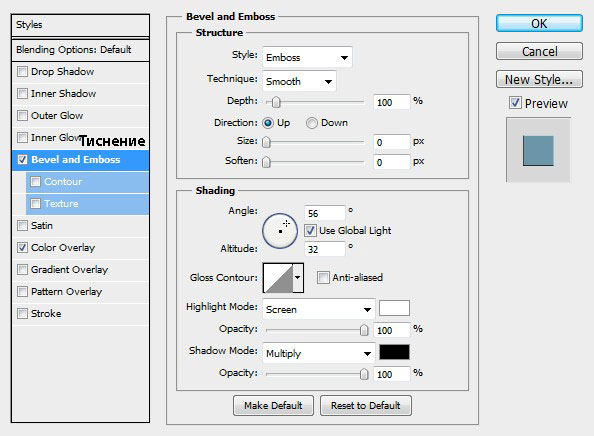594x436 pixels.
Task: Open Stroke settings
Action: coord(46,313)
